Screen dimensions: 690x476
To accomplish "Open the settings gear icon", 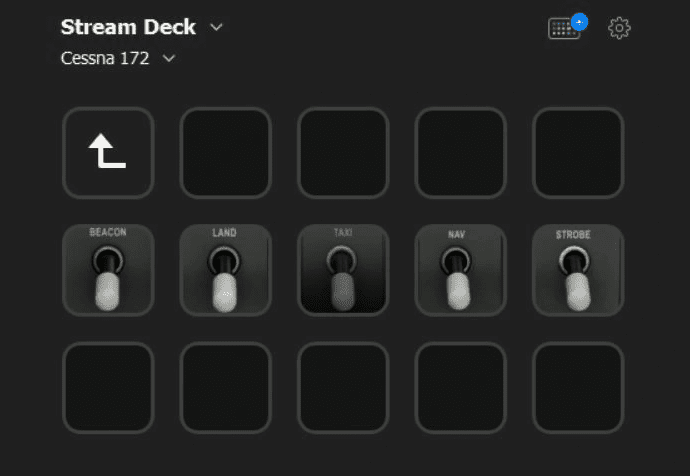I will [x=619, y=28].
